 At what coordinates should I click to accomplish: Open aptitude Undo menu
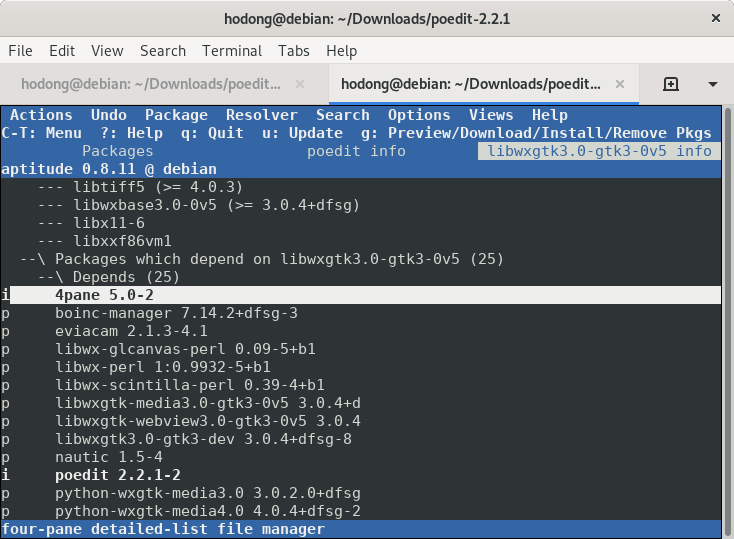pyautogui.click(x=109, y=115)
